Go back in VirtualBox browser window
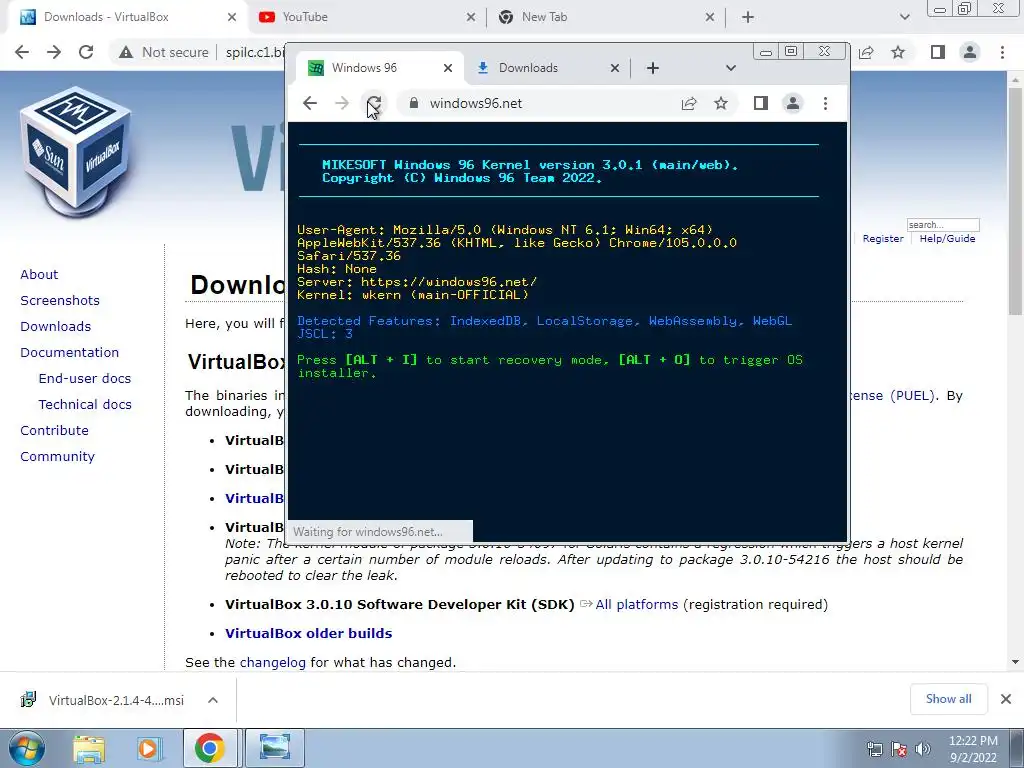Image resolution: width=1024 pixels, height=768 pixels. click(22, 52)
